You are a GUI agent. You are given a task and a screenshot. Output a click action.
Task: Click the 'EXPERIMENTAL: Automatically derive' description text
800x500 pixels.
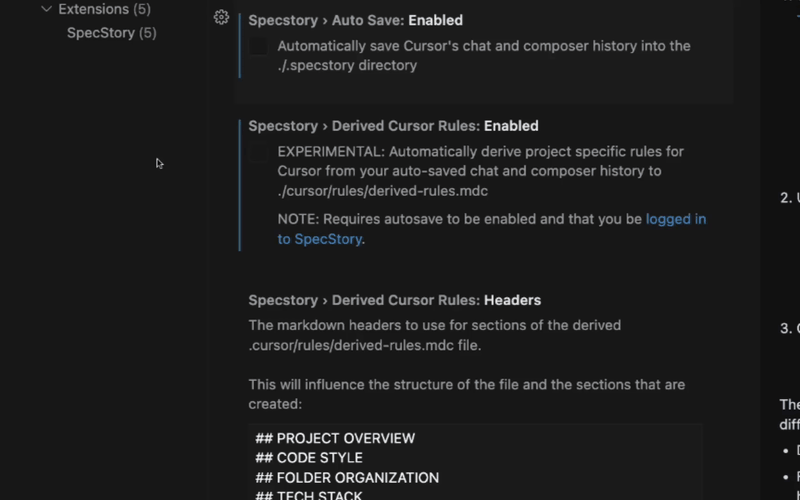coord(481,171)
